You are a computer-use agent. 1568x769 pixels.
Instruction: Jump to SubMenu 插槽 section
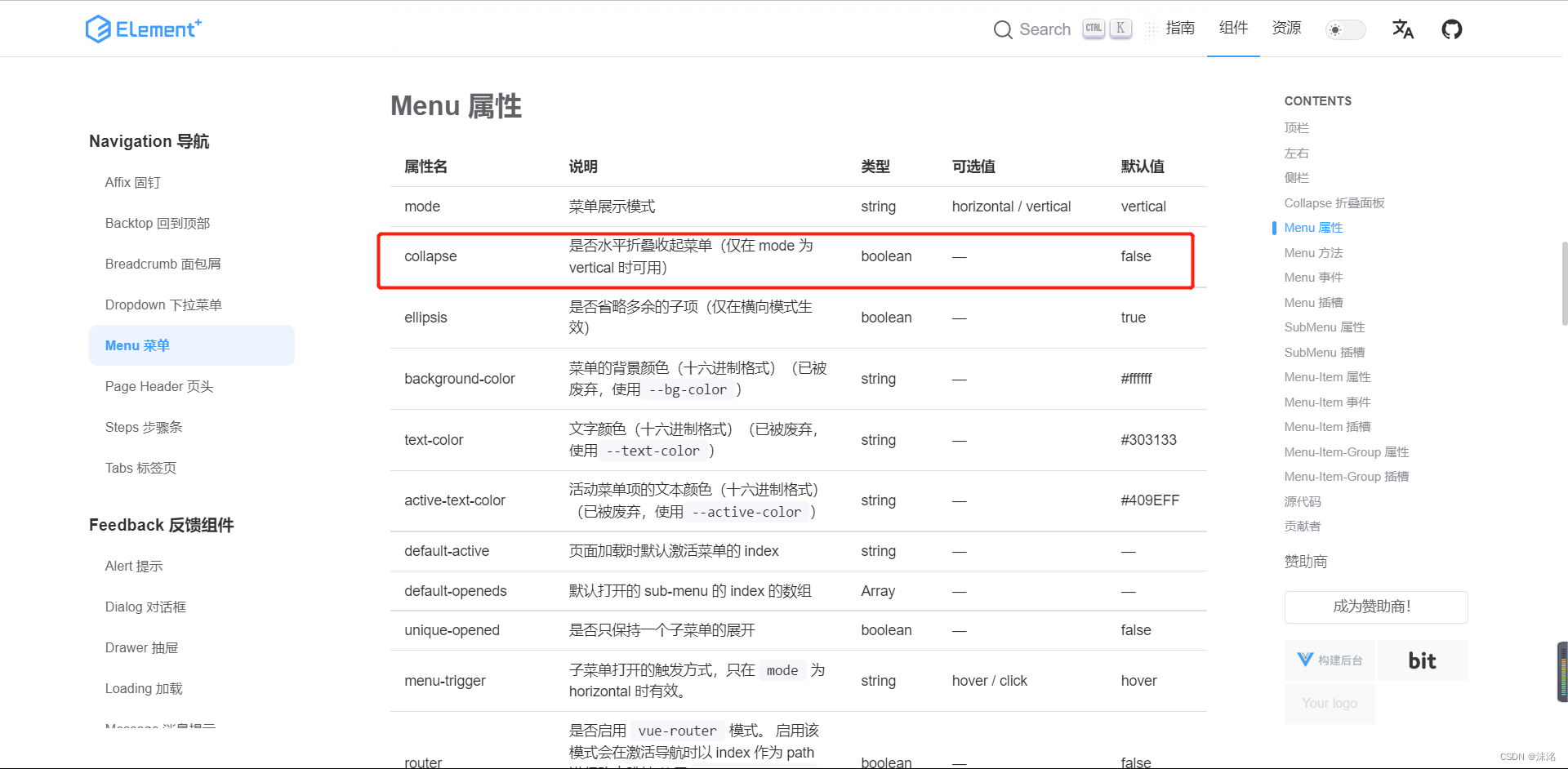[x=1324, y=352]
